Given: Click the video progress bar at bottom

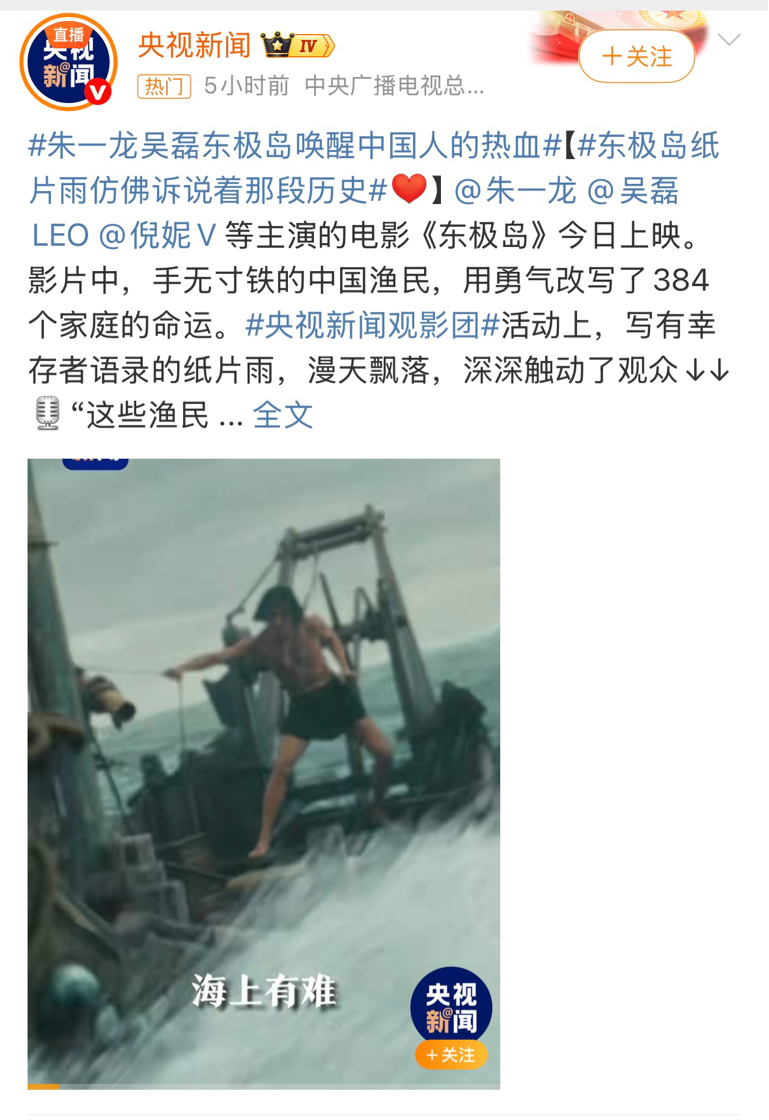Looking at the screenshot, I should click(x=263, y=1086).
